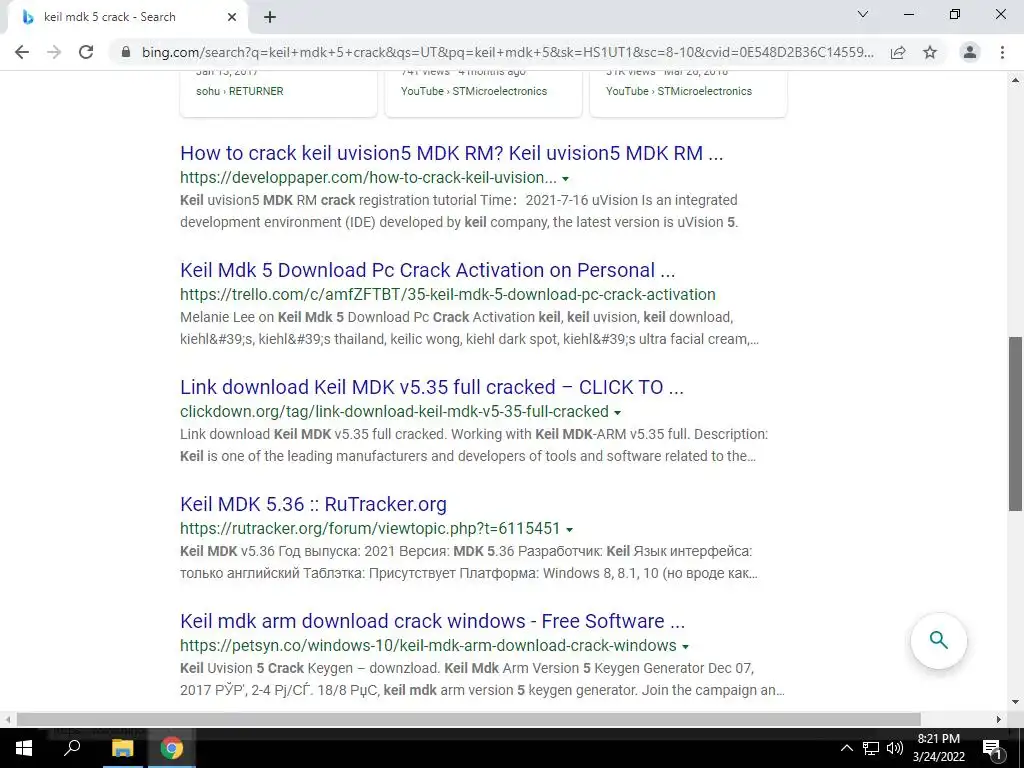The height and width of the screenshot is (768, 1024).
Task: View site info via the lock icon
Action: click(126, 52)
